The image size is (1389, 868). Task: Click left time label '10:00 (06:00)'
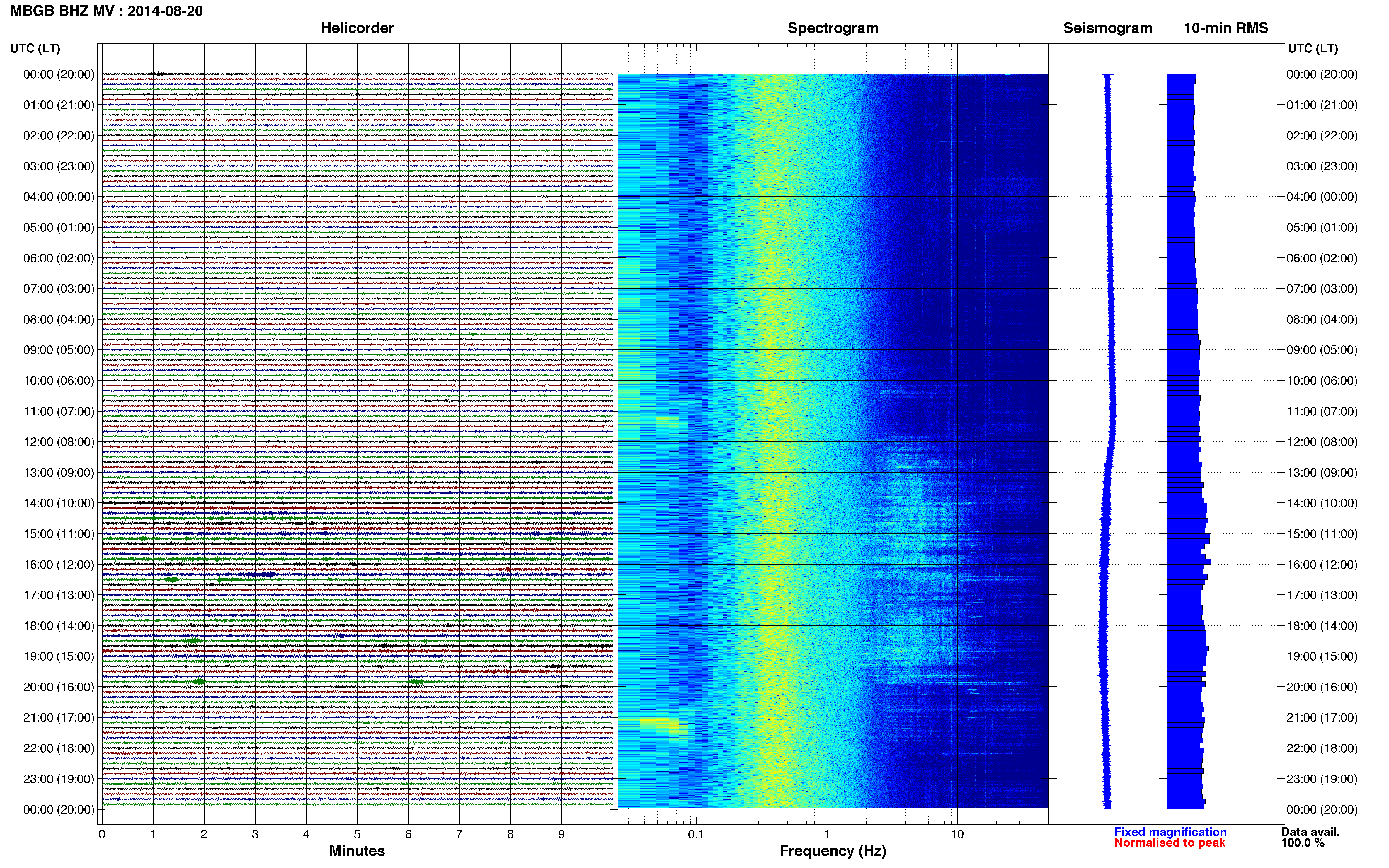click(59, 381)
